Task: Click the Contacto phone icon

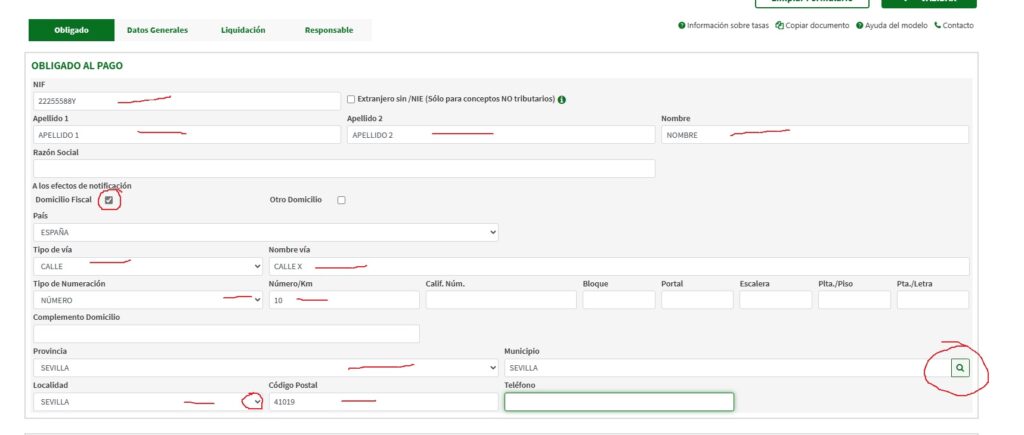Action: coord(937,26)
